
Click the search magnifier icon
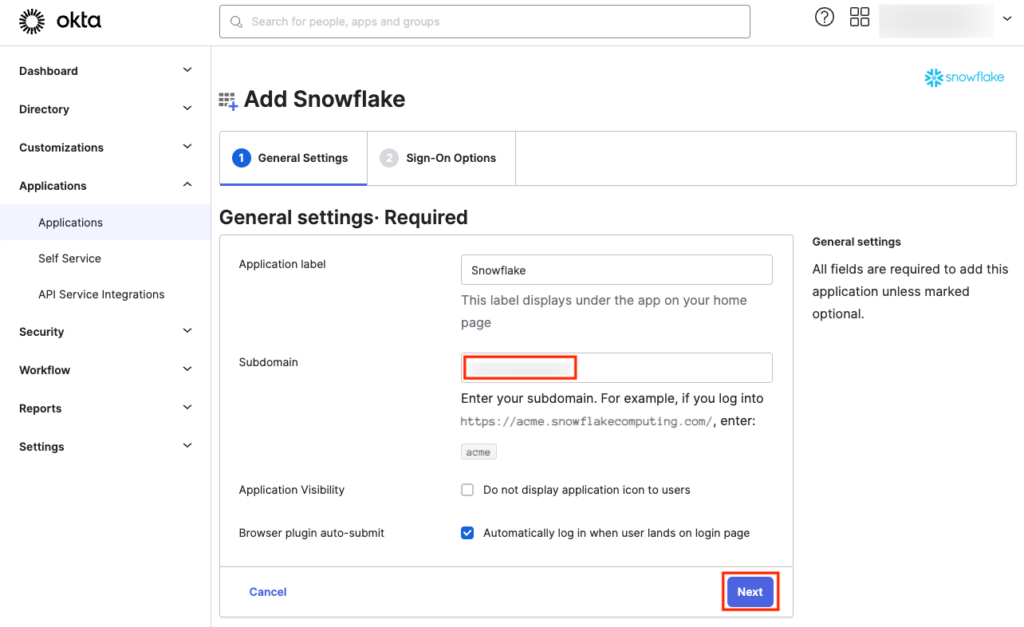(x=236, y=21)
